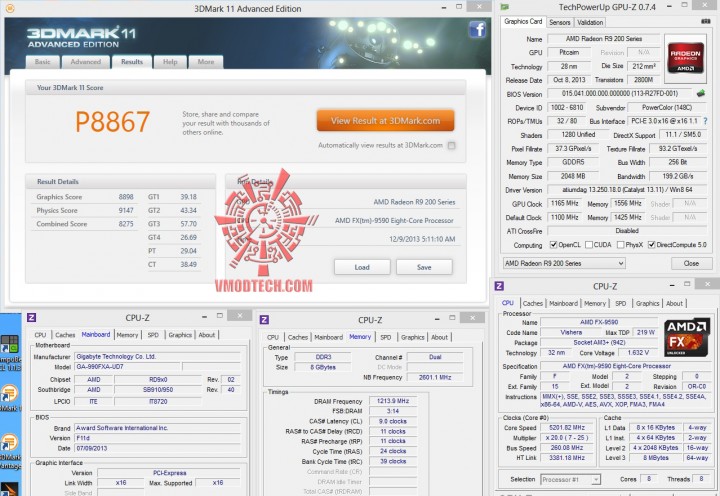Click the AMD FX(tm)-9590 Eight-Core Processor run detail

click(394, 220)
